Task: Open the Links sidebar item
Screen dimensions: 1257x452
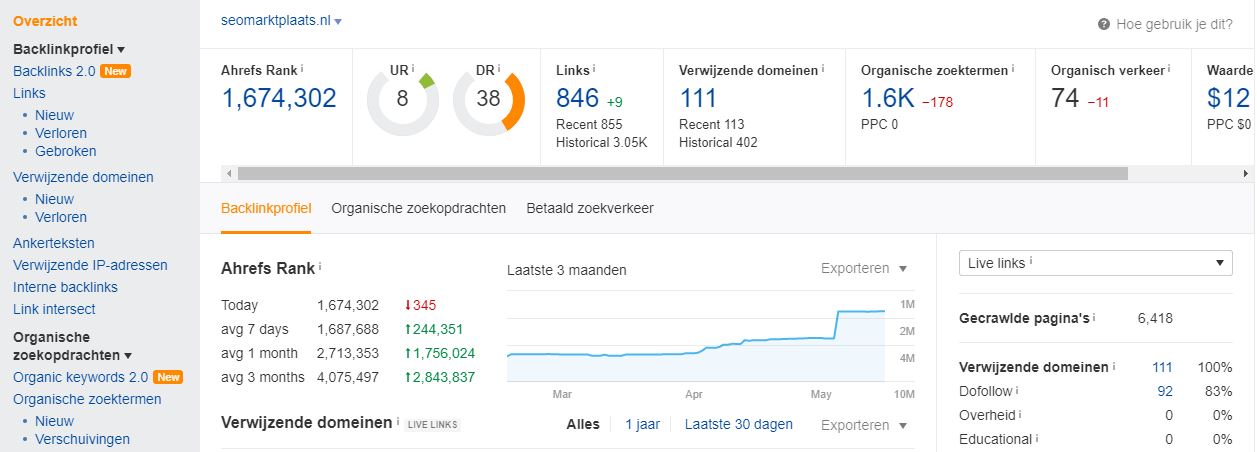Action: 29,93
